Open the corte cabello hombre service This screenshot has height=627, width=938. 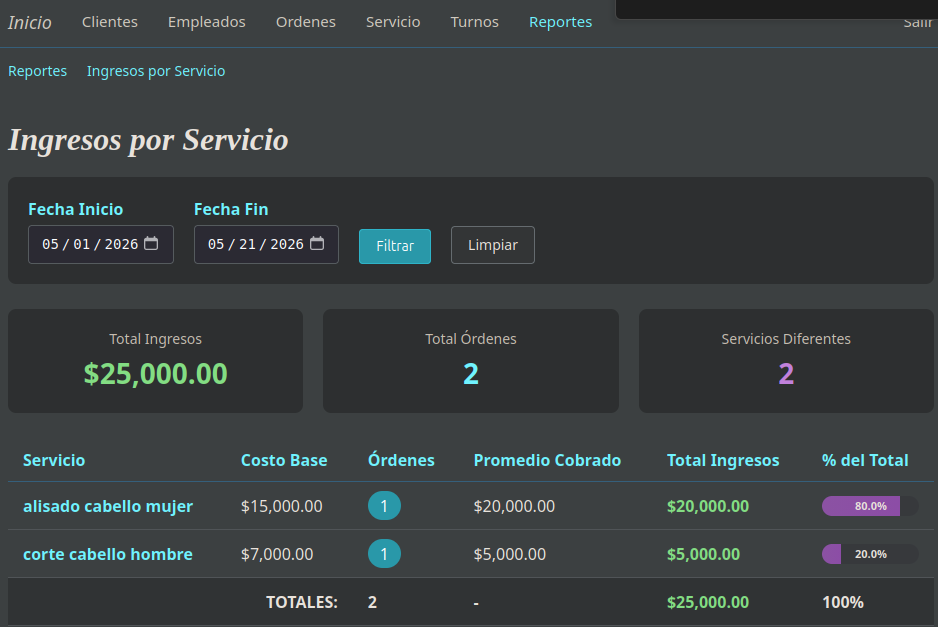point(108,554)
